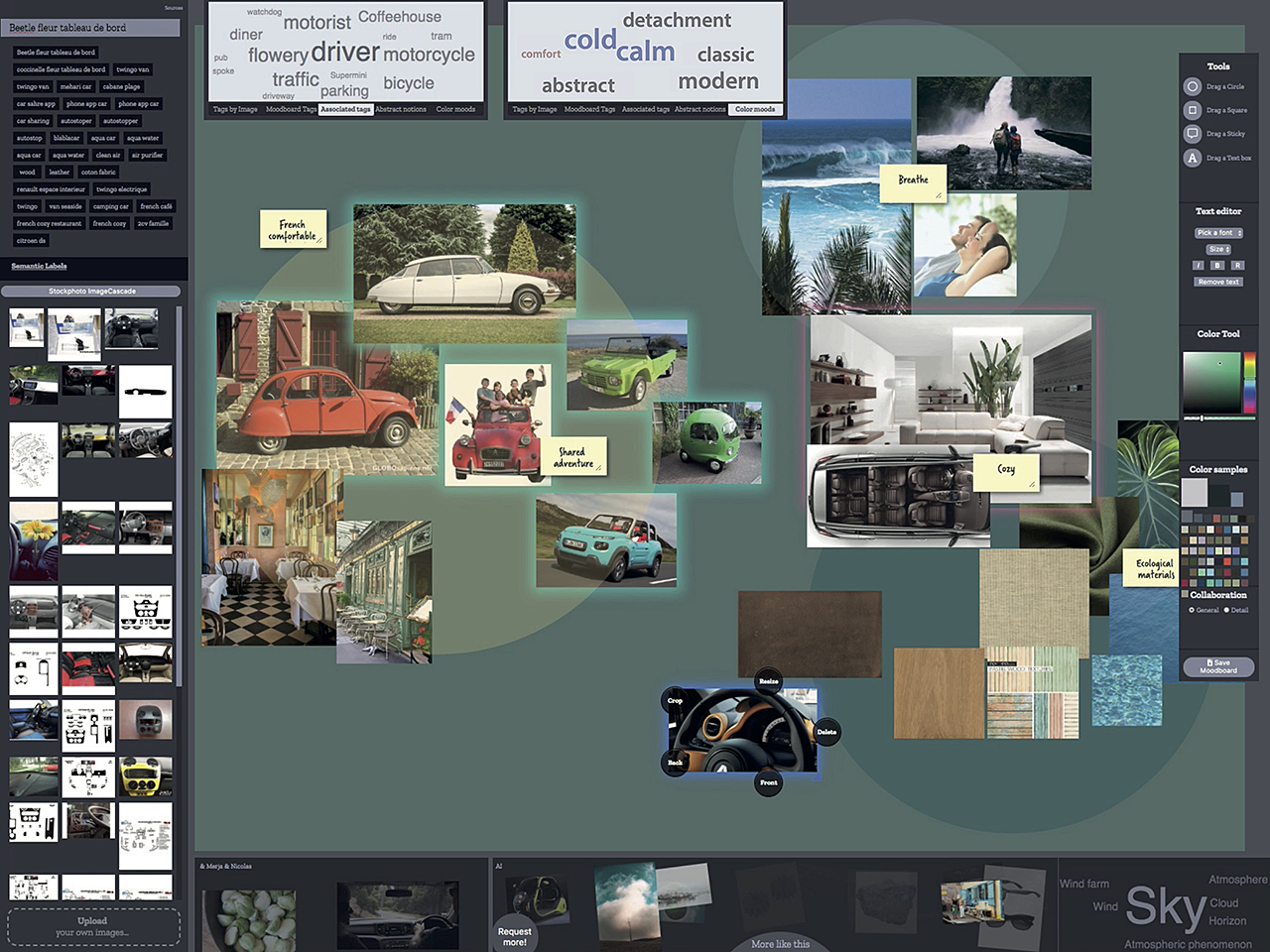Expand the Semantic Labels section
The height and width of the screenshot is (952, 1270).
40,266
